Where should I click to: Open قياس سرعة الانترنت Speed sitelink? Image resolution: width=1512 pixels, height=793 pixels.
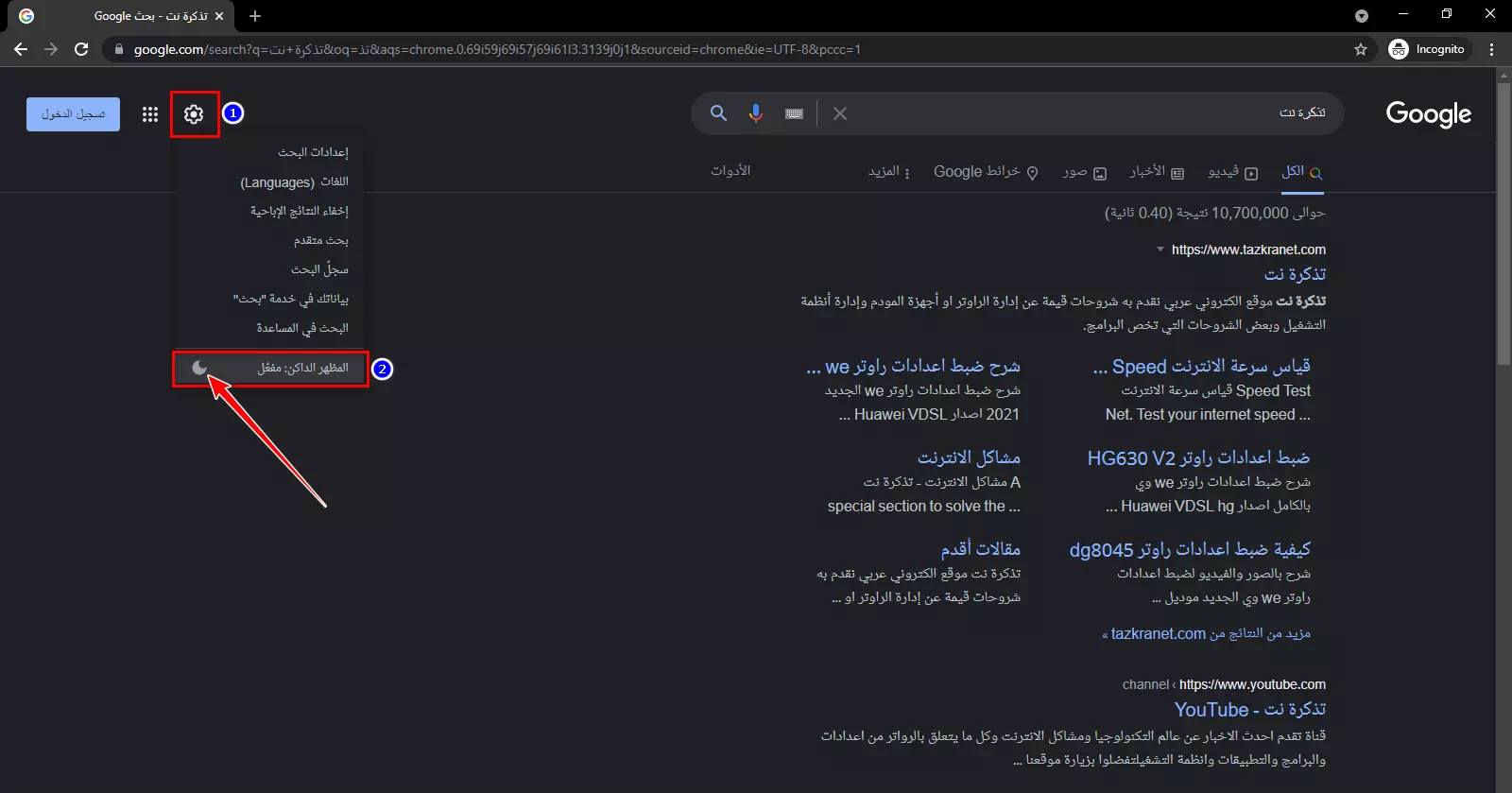tap(1201, 367)
